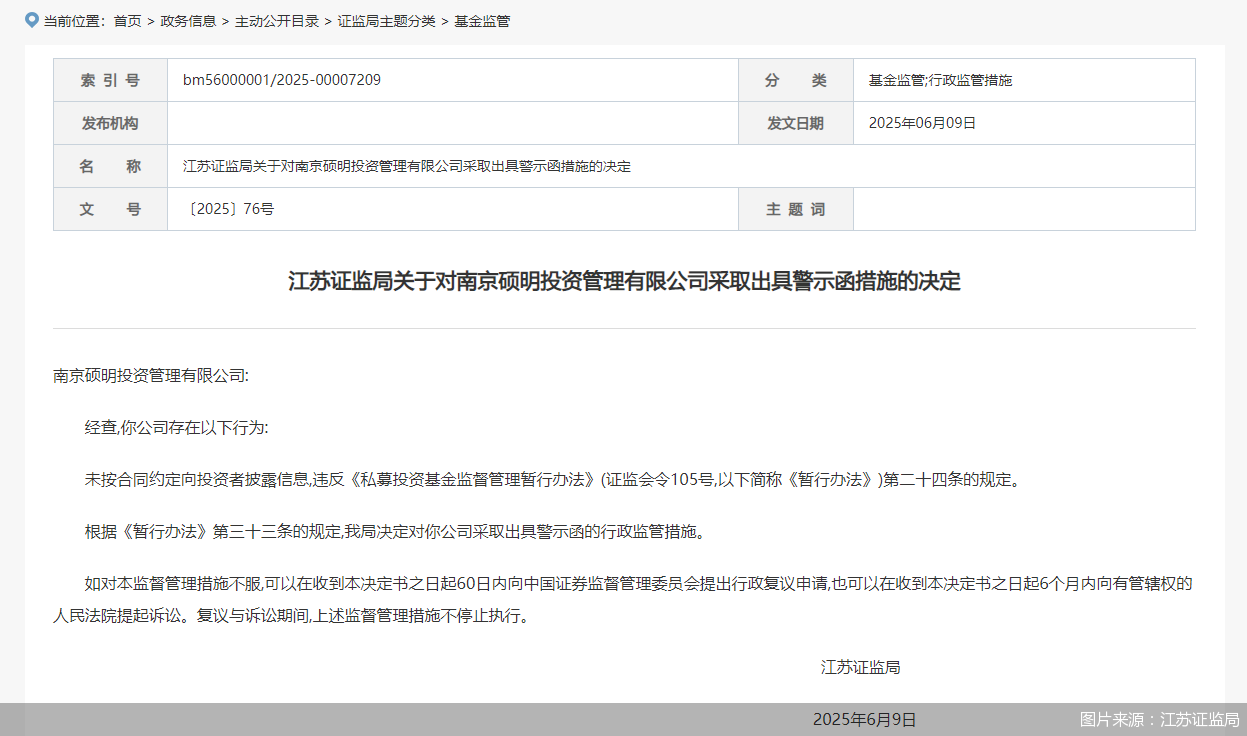Go to 首页 via breadcrumb
This screenshot has height=736, width=1247.
point(127,21)
